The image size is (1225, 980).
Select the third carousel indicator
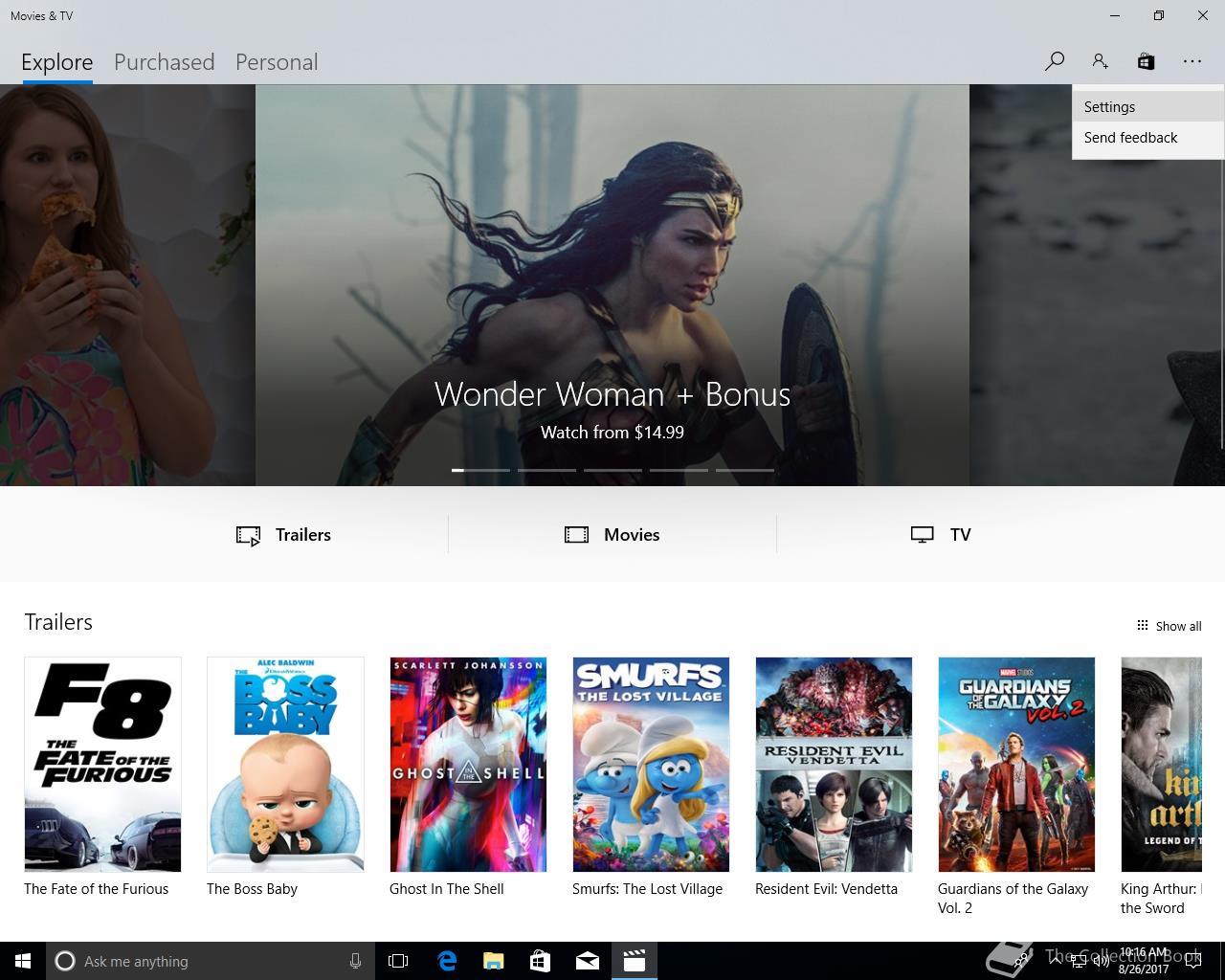[612, 470]
